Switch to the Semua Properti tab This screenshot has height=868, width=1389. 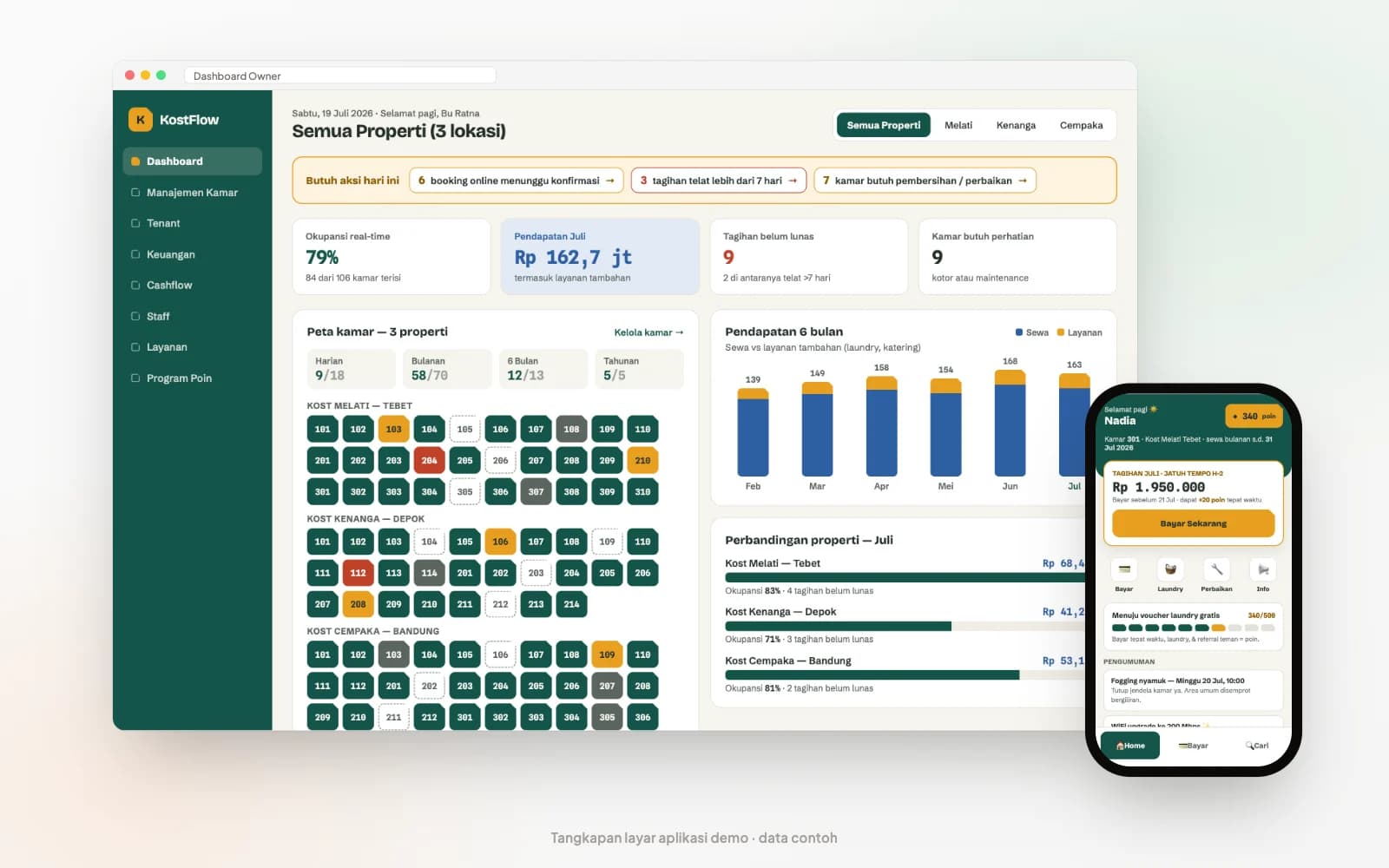pyautogui.click(x=884, y=125)
